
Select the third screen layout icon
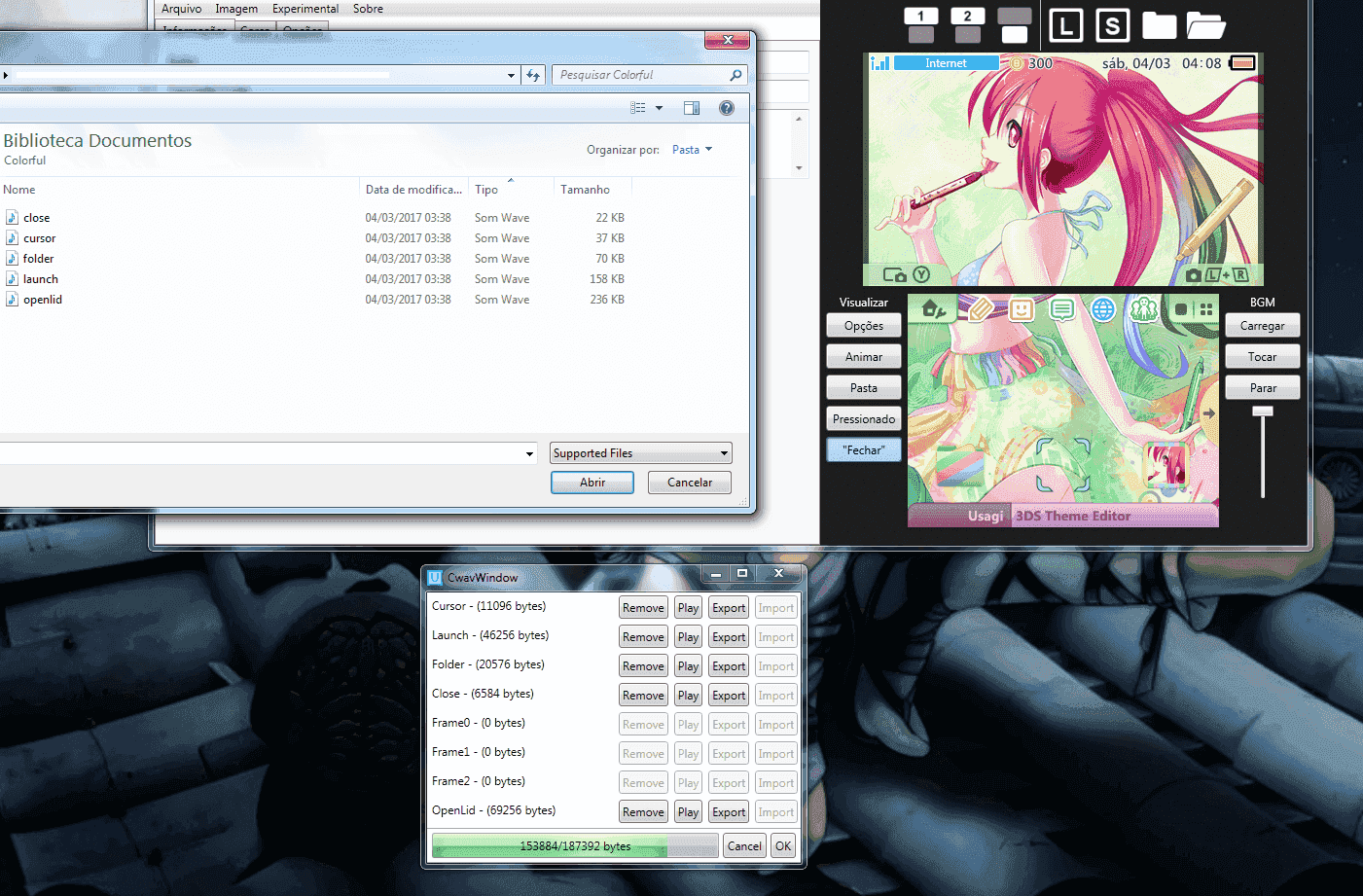tap(1015, 25)
